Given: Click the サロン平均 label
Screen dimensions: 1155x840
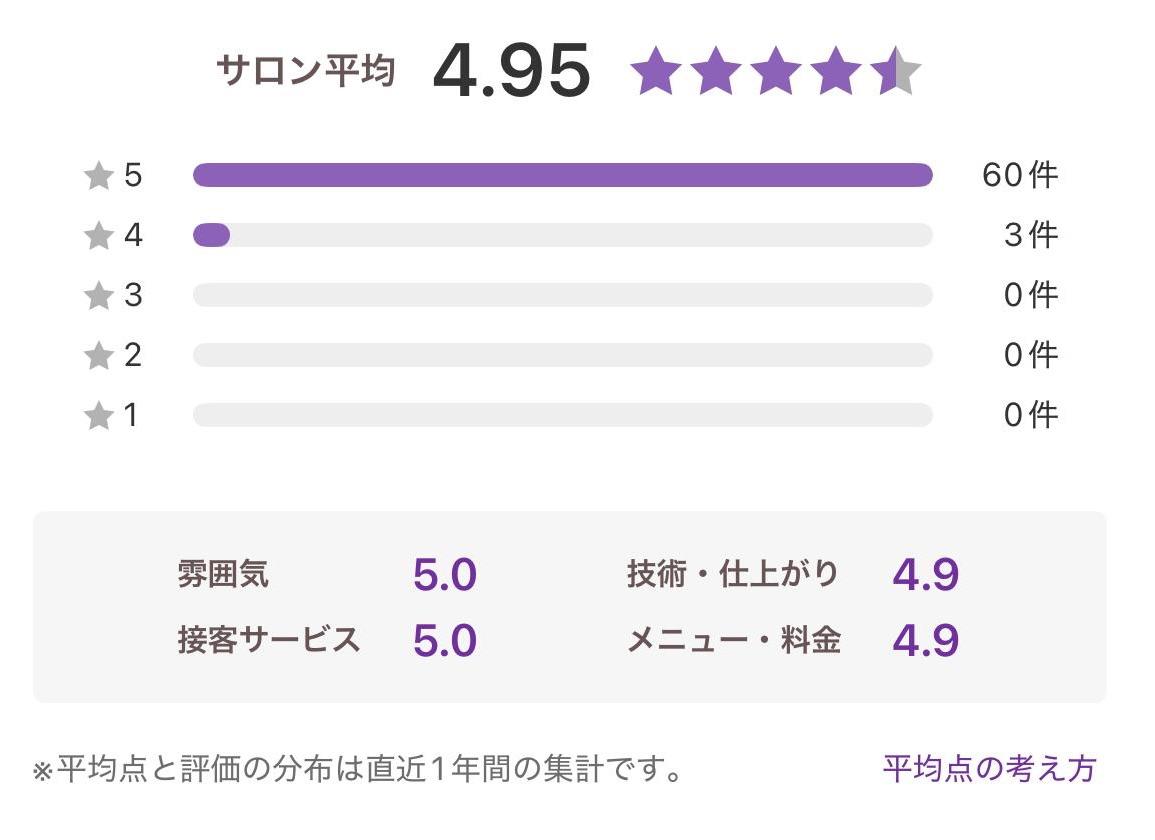Looking at the screenshot, I should click(x=306, y=72).
